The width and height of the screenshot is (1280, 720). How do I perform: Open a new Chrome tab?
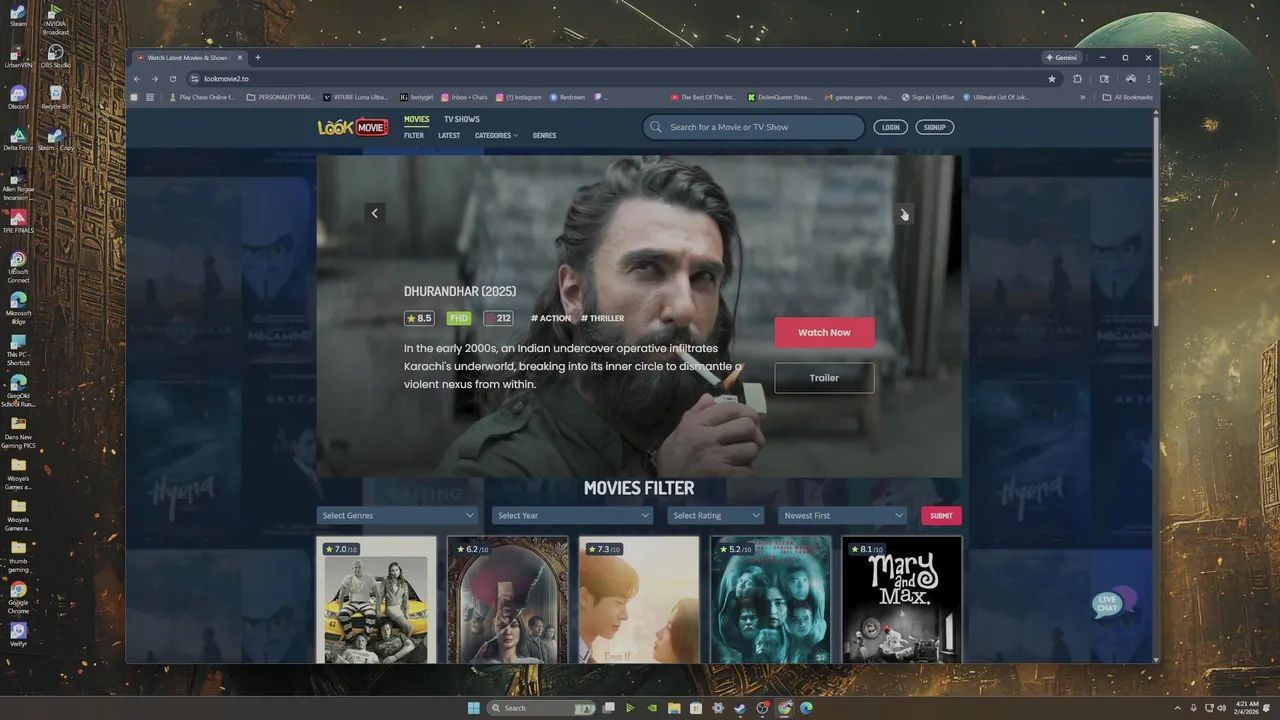257,57
